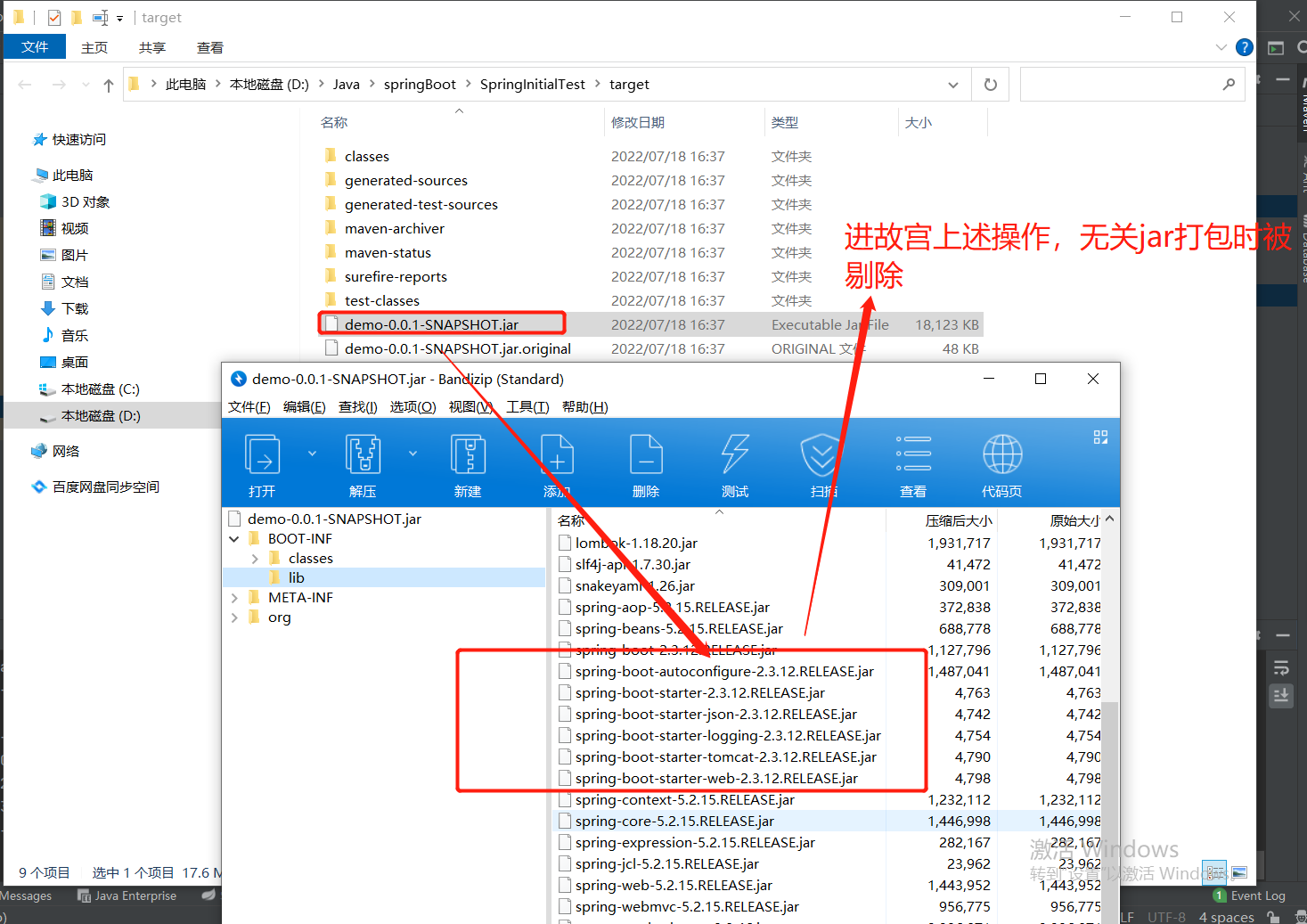This screenshot has height=924, width=1307.
Task: Click the springBoot breadcrumb in address bar
Action: [x=420, y=85]
